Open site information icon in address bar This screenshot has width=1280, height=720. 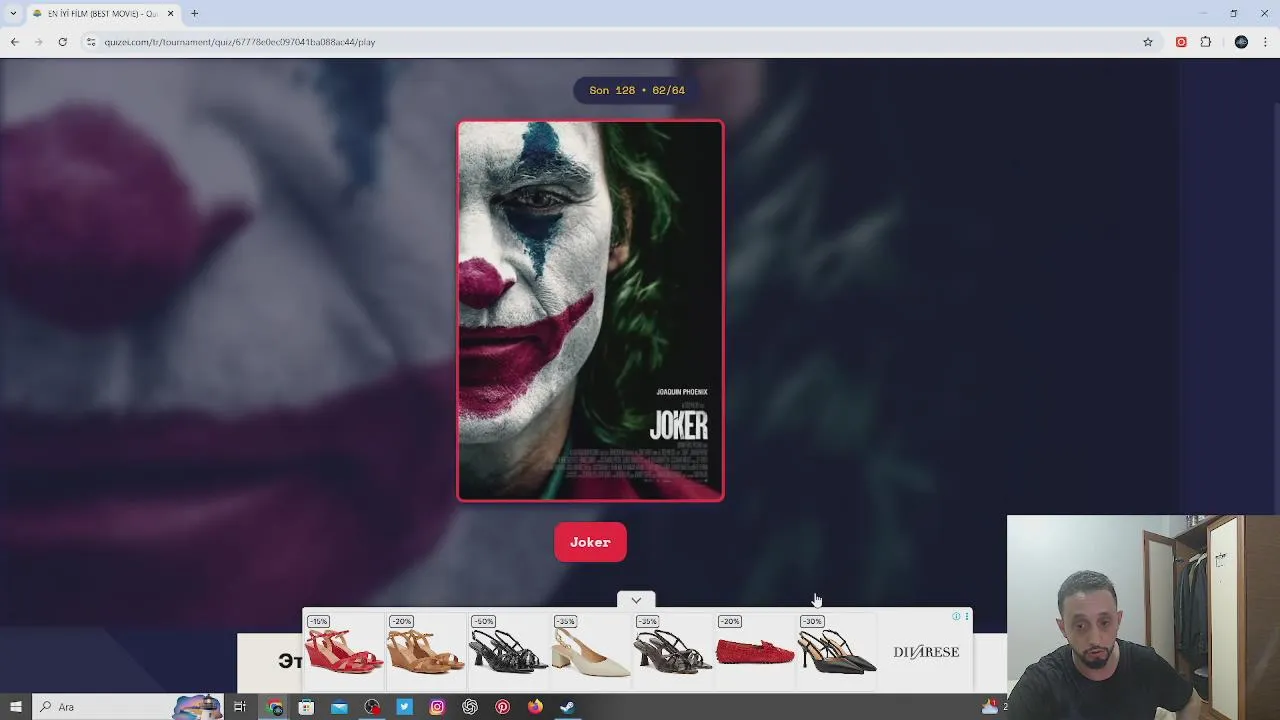pyautogui.click(x=90, y=42)
